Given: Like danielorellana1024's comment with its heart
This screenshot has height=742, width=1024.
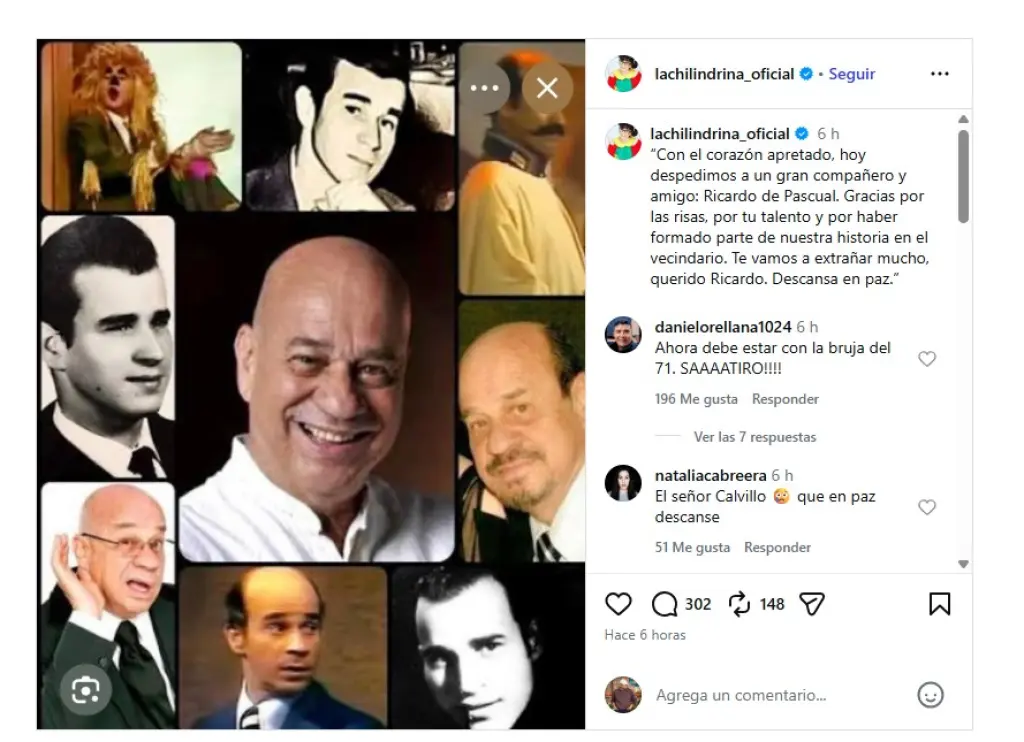Looking at the screenshot, I should (x=927, y=358).
